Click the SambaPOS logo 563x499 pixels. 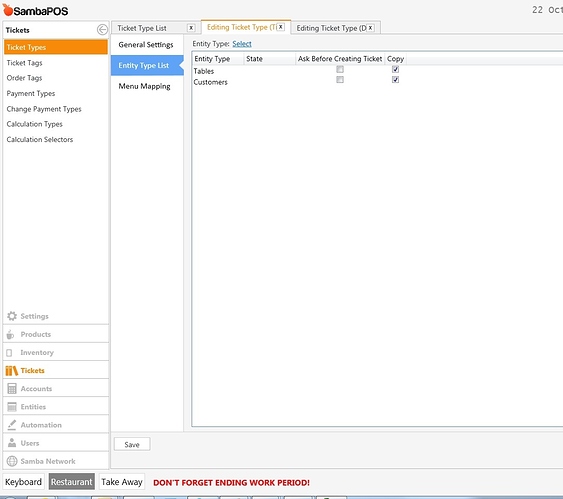[35, 10]
